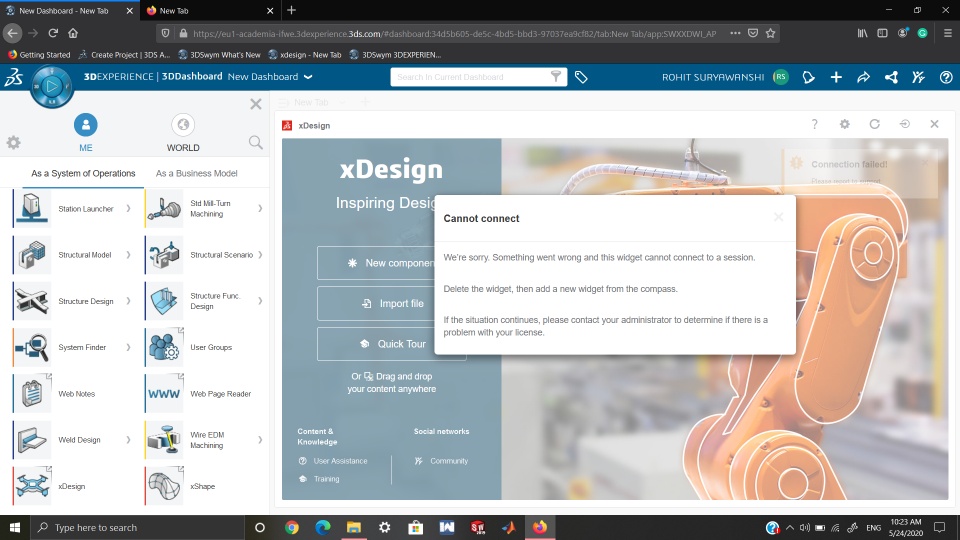Click the compass panel settings gear

coord(13,143)
